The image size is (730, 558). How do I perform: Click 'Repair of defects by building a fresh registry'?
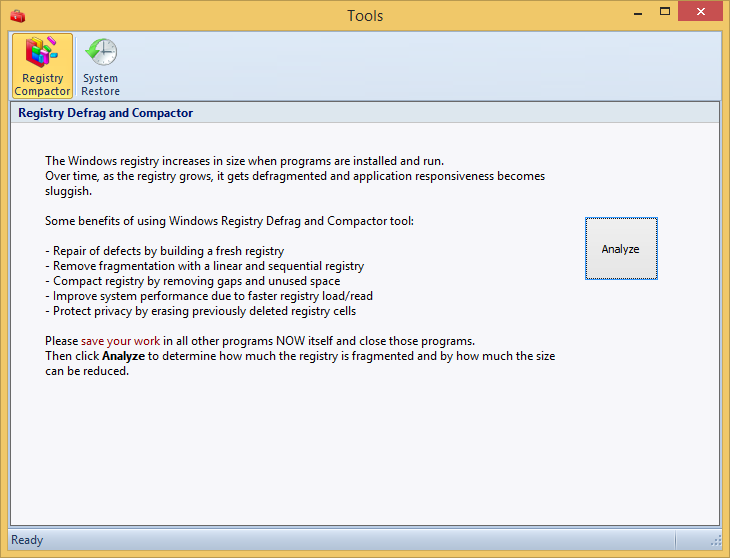click(165, 251)
